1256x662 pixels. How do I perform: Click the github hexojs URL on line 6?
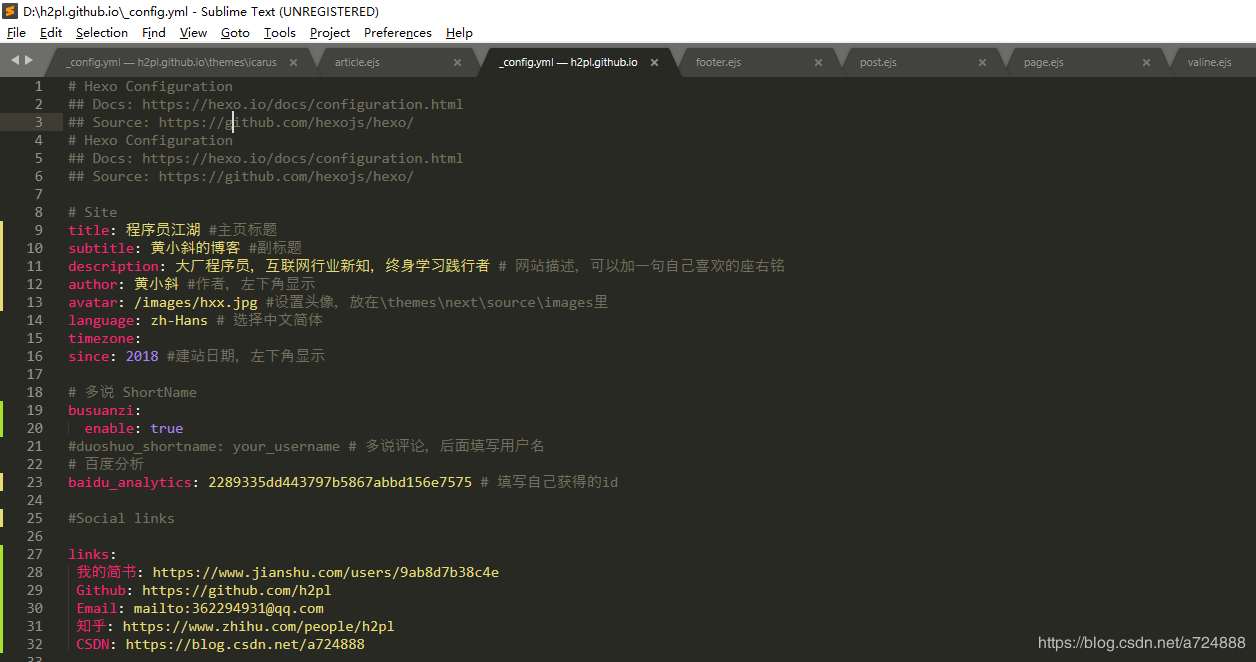click(286, 176)
